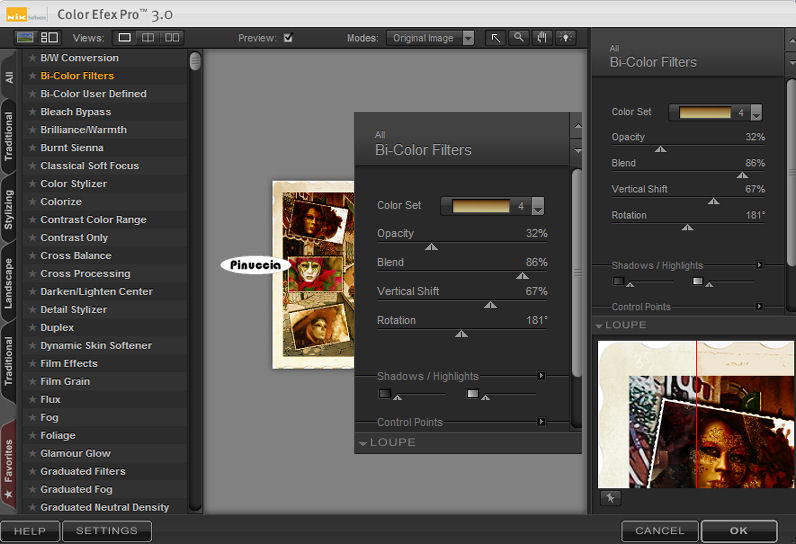Click the Opacity slider handle in right sidebar
796x544 pixels.
pyautogui.click(x=660, y=149)
